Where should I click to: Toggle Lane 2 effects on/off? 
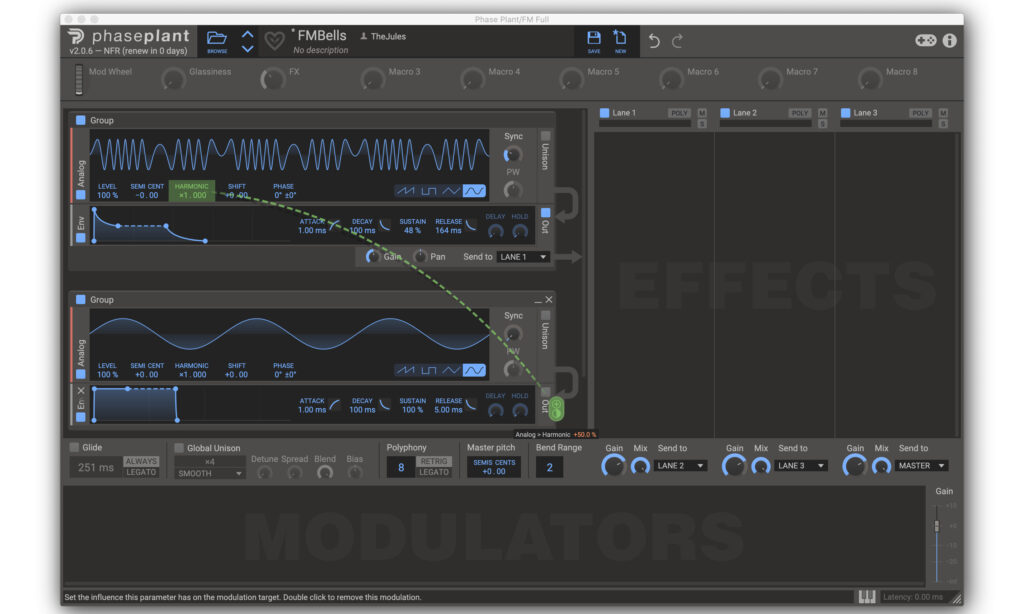(x=725, y=113)
